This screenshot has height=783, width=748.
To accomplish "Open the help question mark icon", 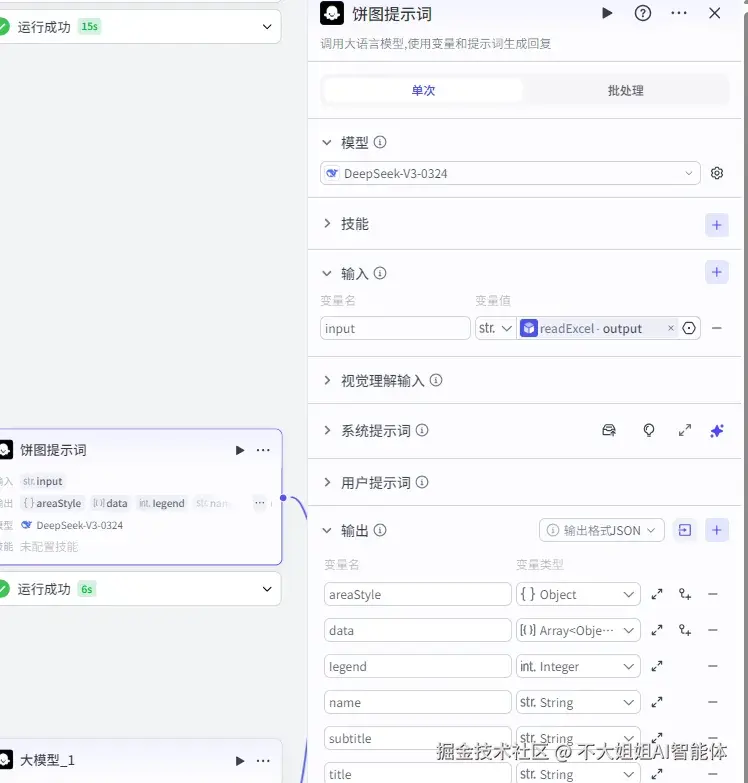I will click(643, 13).
